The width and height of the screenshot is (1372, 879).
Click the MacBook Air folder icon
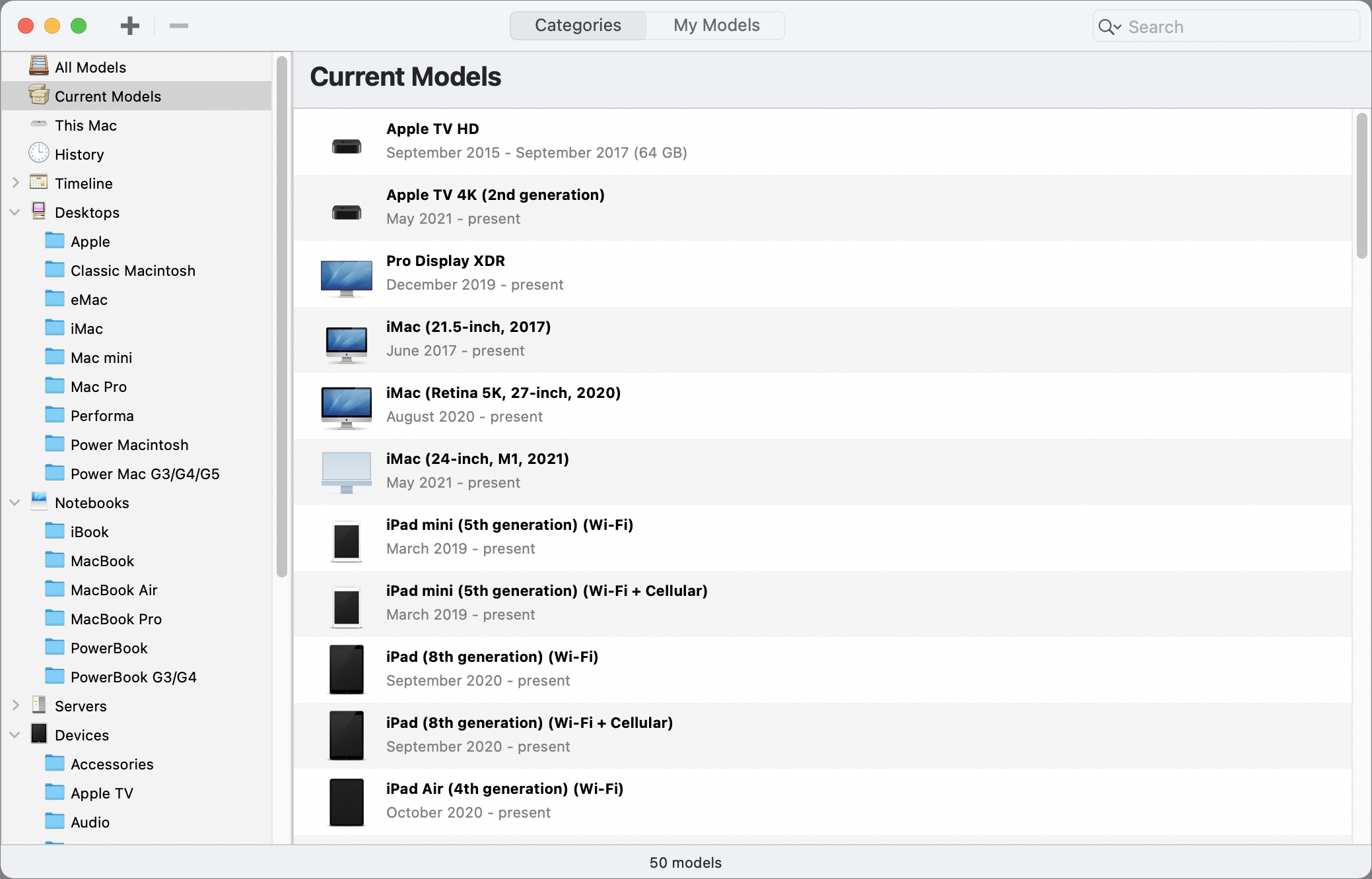pyautogui.click(x=55, y=589)
